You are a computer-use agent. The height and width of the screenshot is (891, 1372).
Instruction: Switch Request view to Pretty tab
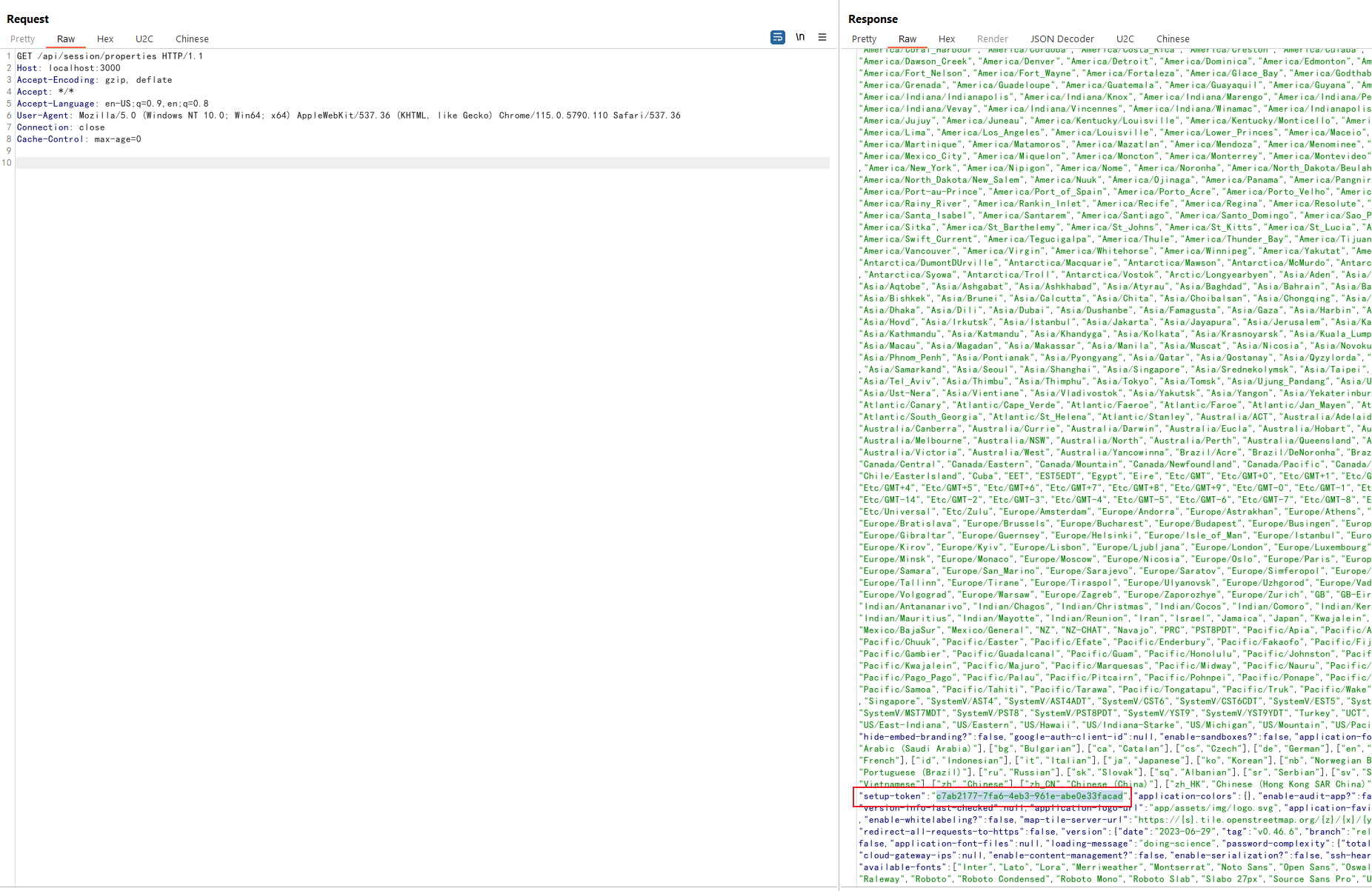point(22,39)
